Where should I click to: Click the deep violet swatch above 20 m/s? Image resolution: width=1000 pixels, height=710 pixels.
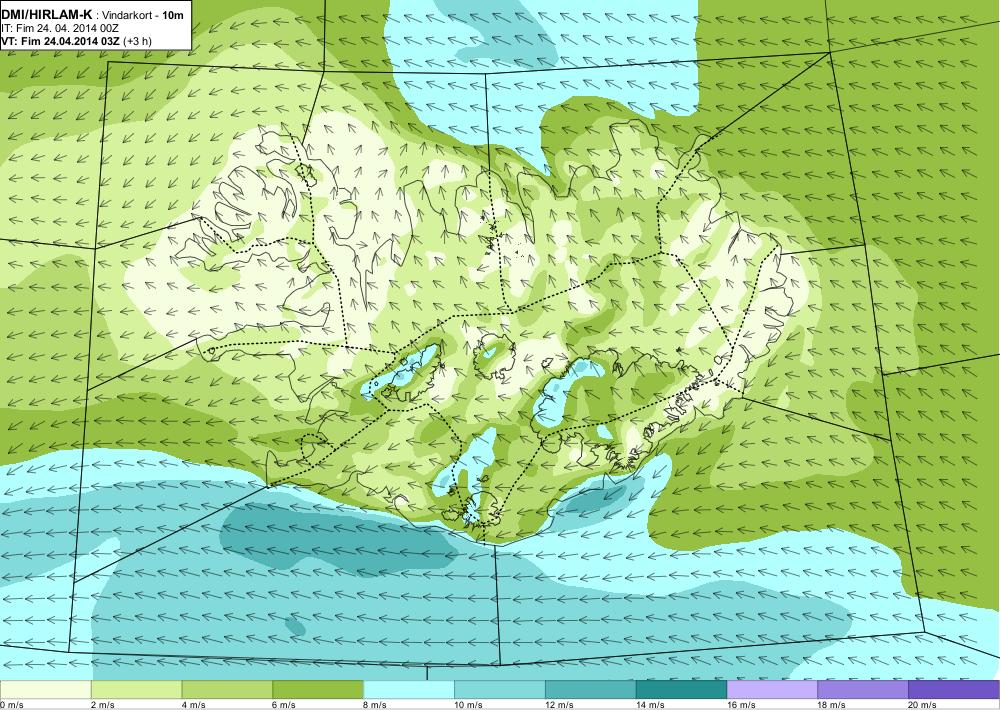click(954, 690)
